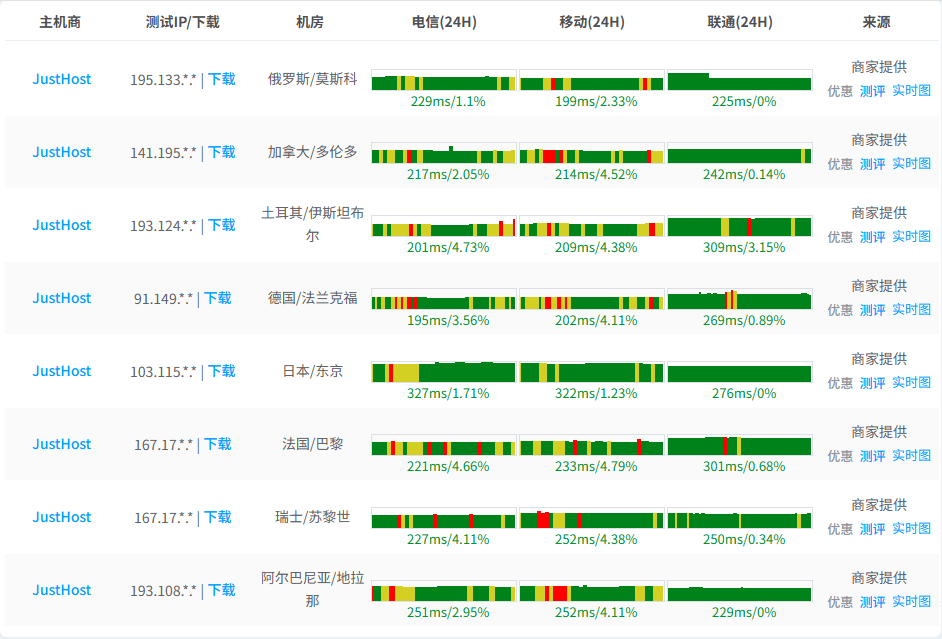This screenshot has width=942, height=639.
Task: Open JustHost link in Albania/Tirana row
Action: 61,590
